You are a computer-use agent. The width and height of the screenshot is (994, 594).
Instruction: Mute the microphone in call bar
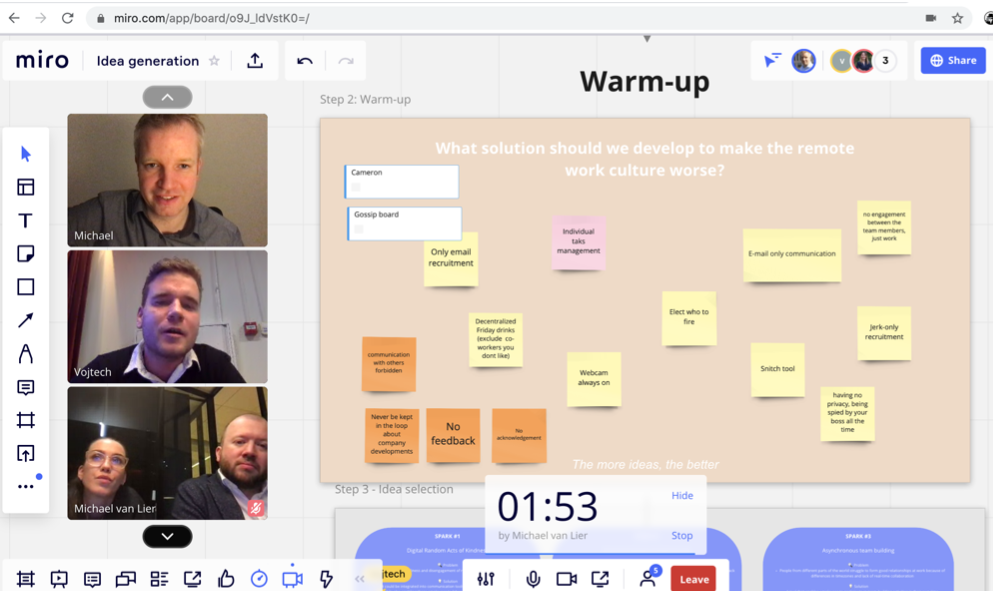tap(533, 579)
